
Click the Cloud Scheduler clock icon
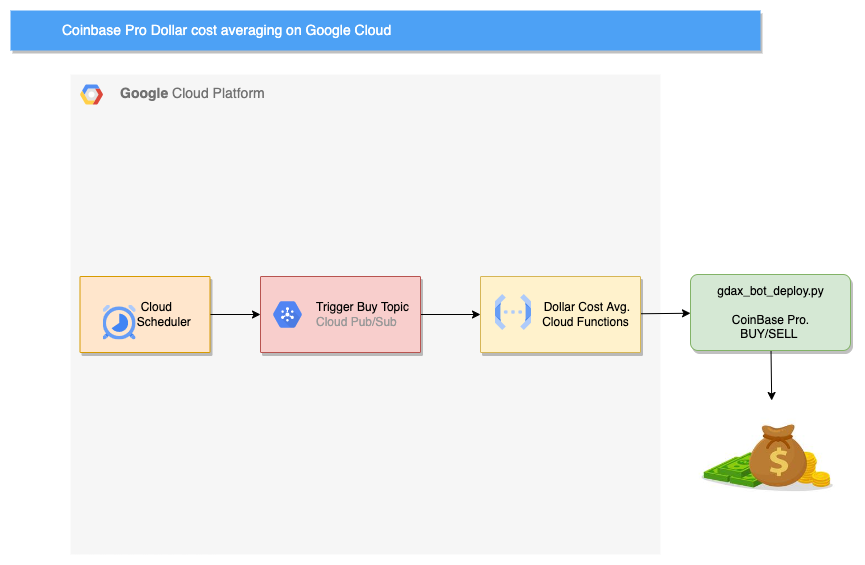click(119, 322)
